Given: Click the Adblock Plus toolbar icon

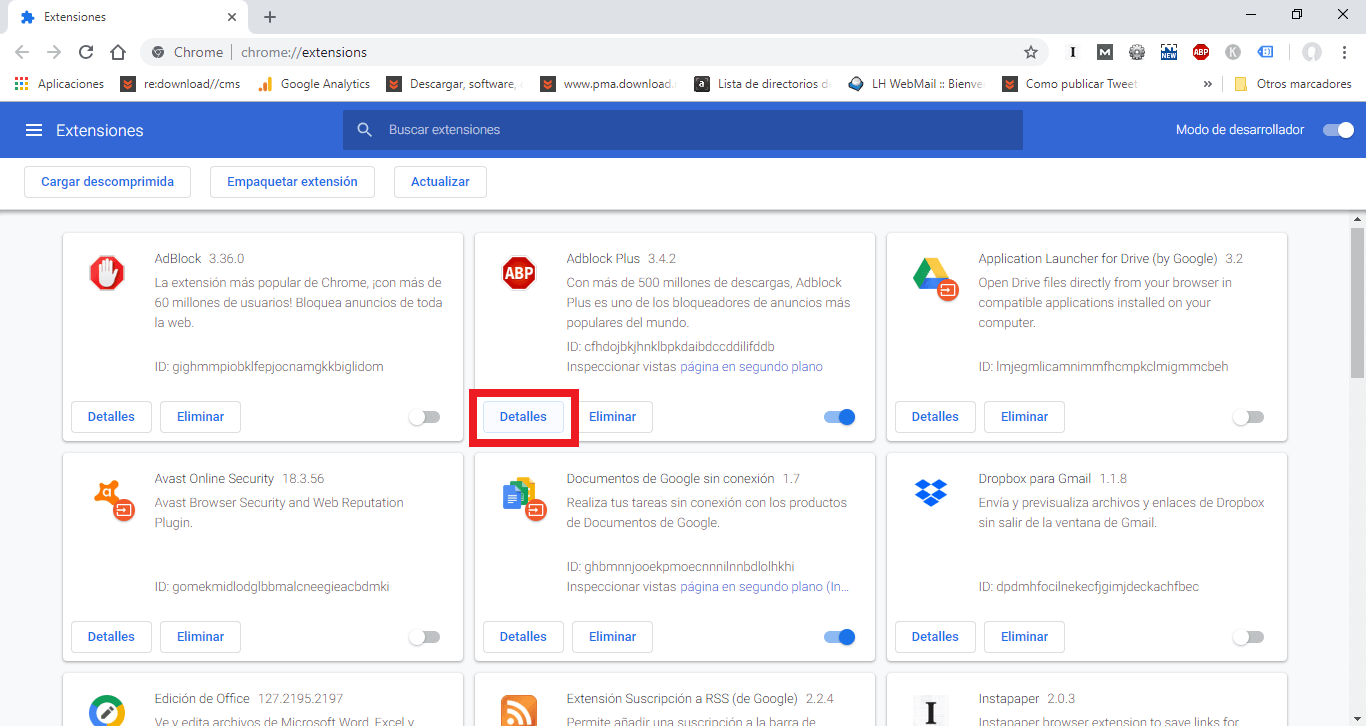Looking at the screenshot, I should tap(1201, 52).
